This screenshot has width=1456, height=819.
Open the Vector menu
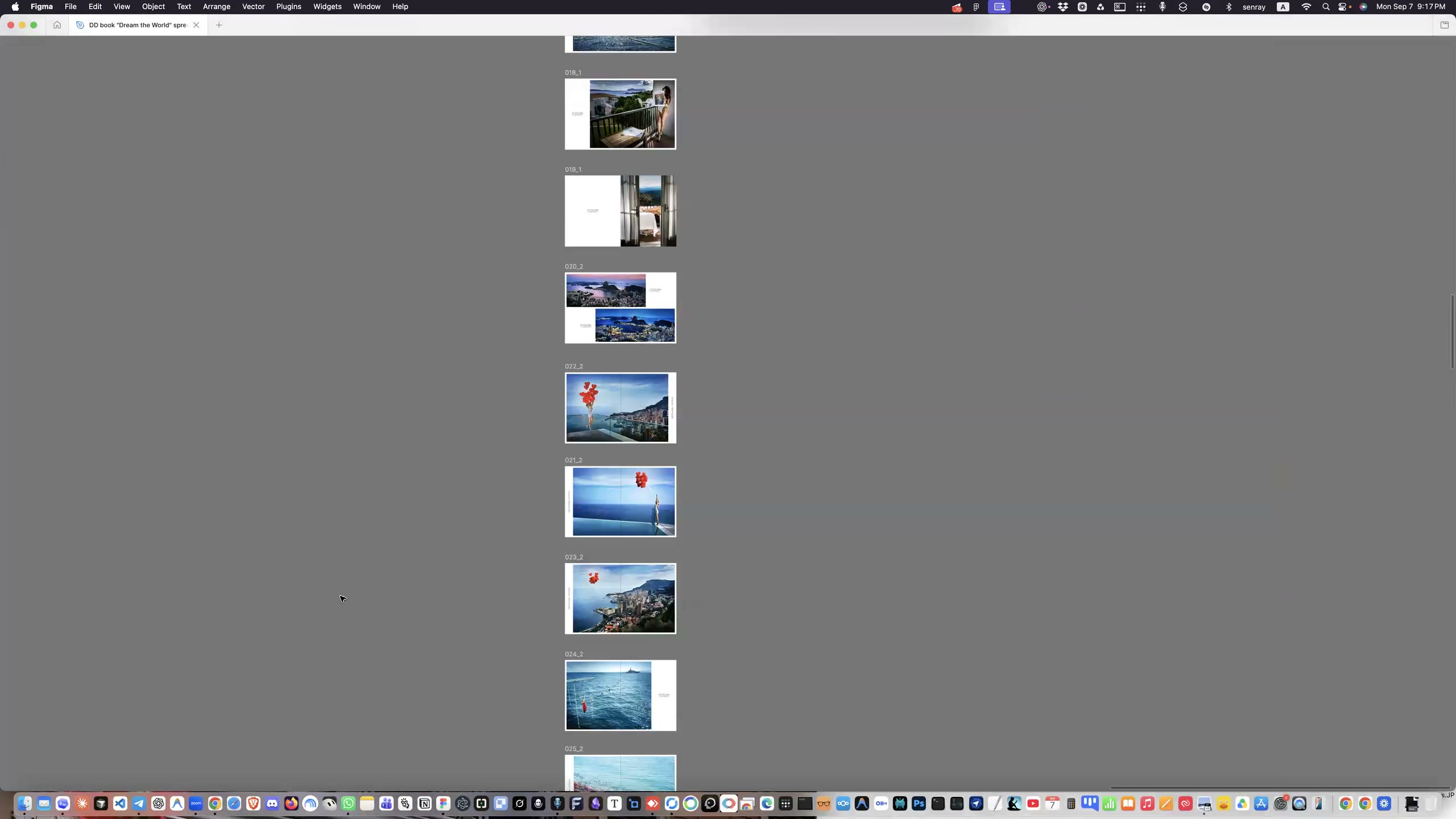(x=253, y=7)
